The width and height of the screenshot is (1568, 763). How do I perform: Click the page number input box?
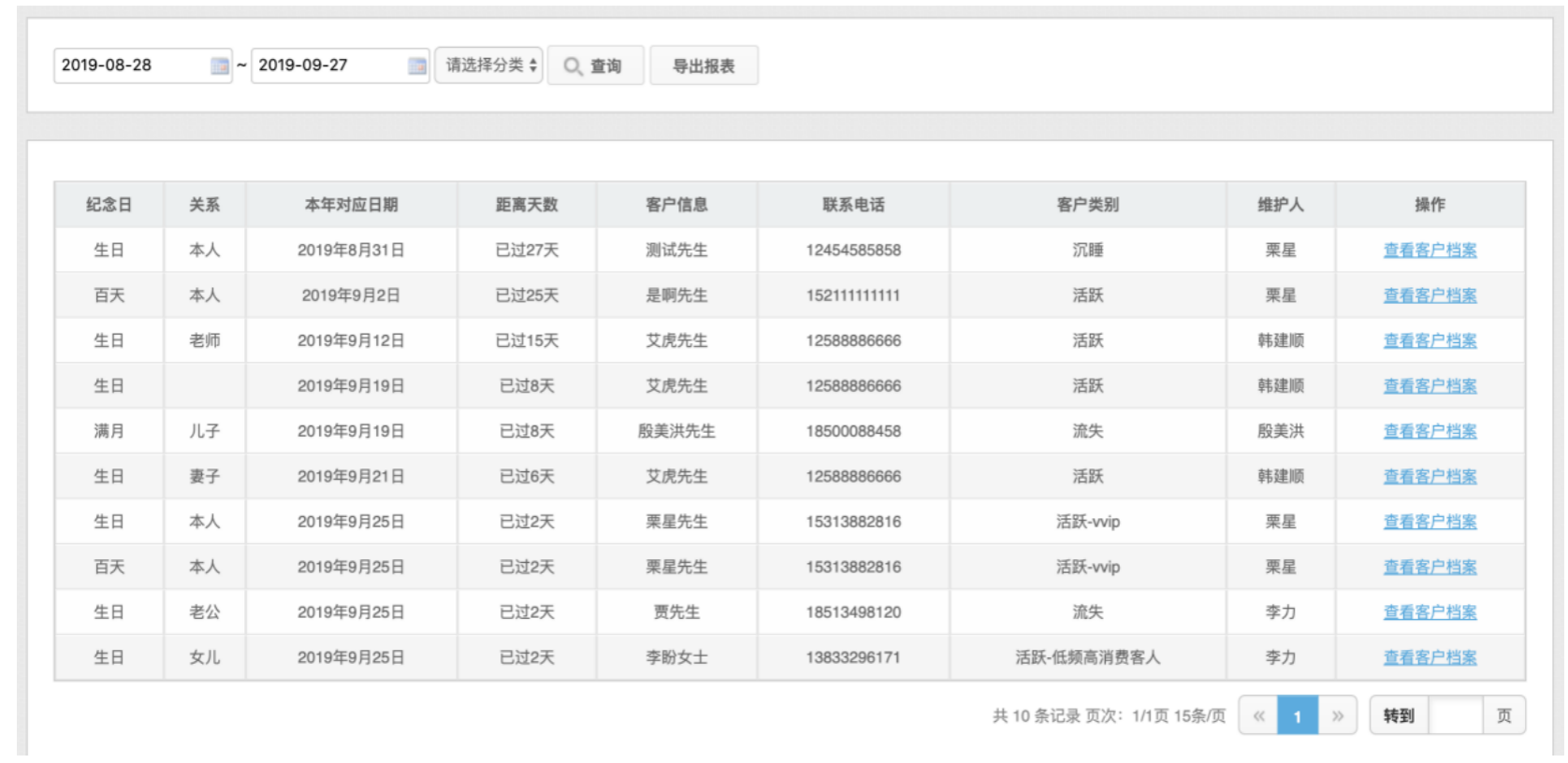[1455, 716]
